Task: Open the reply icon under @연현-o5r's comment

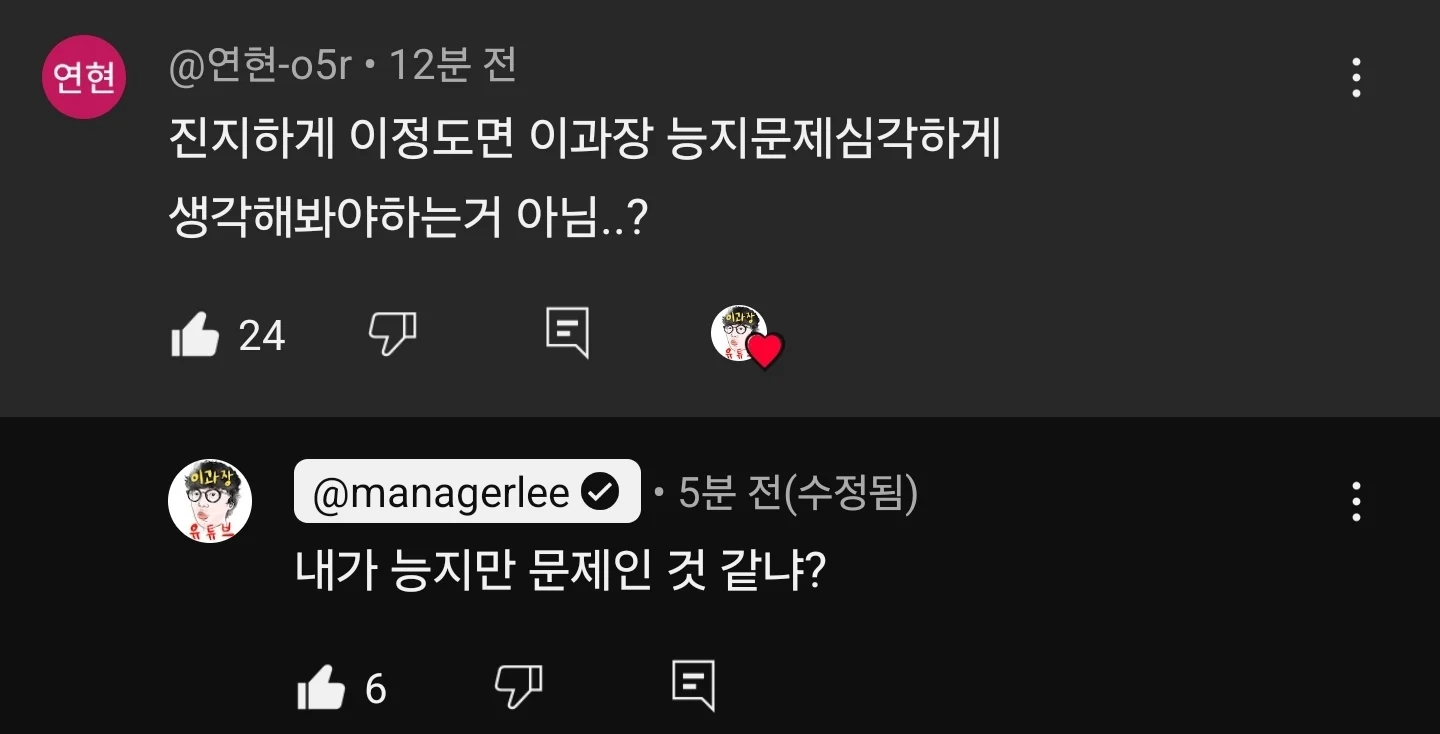Action: coord(567,333)
